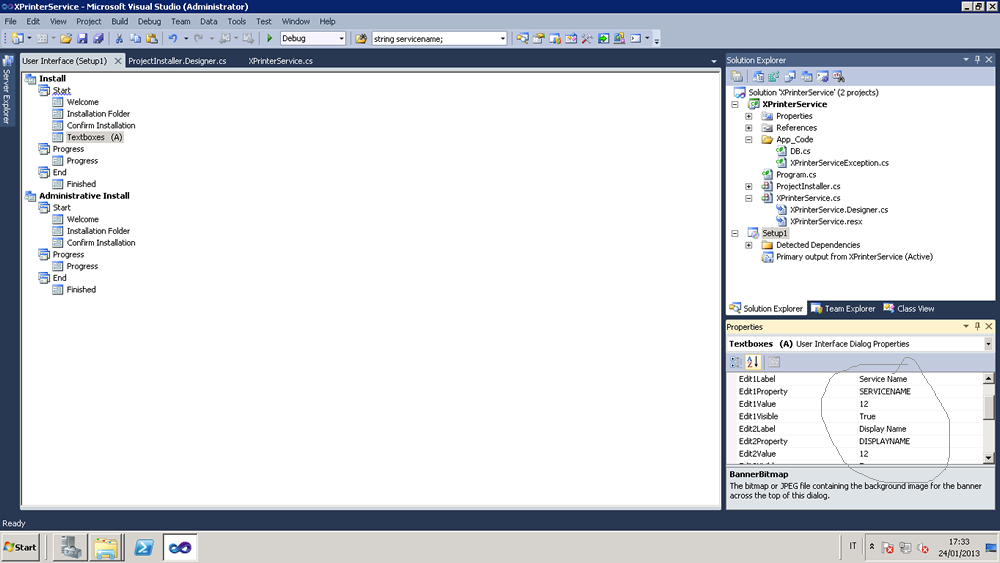Screen dimensions: 1000x563
Task: Collapse the XPrinterService project node
Action: (735, 104)
